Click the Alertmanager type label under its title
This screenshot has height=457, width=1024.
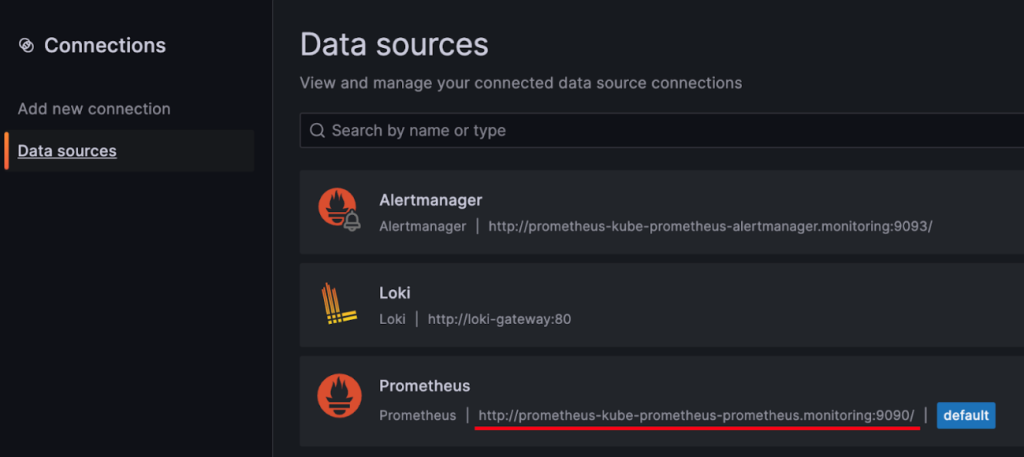click(x=422, y=226)
